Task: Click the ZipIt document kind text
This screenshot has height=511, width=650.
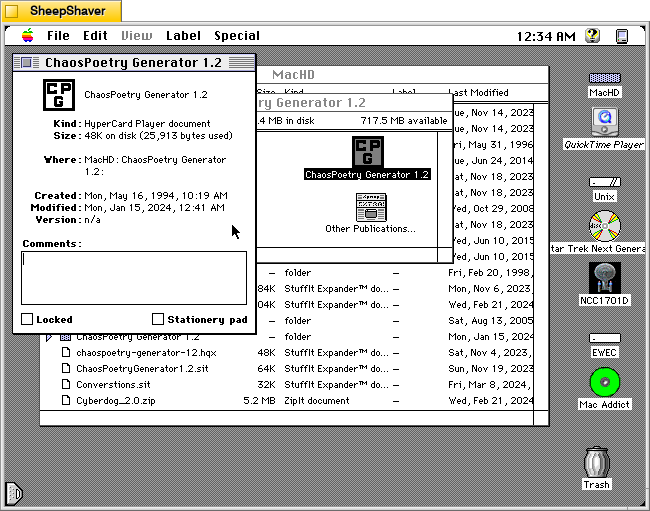Action: pos(317,401)
